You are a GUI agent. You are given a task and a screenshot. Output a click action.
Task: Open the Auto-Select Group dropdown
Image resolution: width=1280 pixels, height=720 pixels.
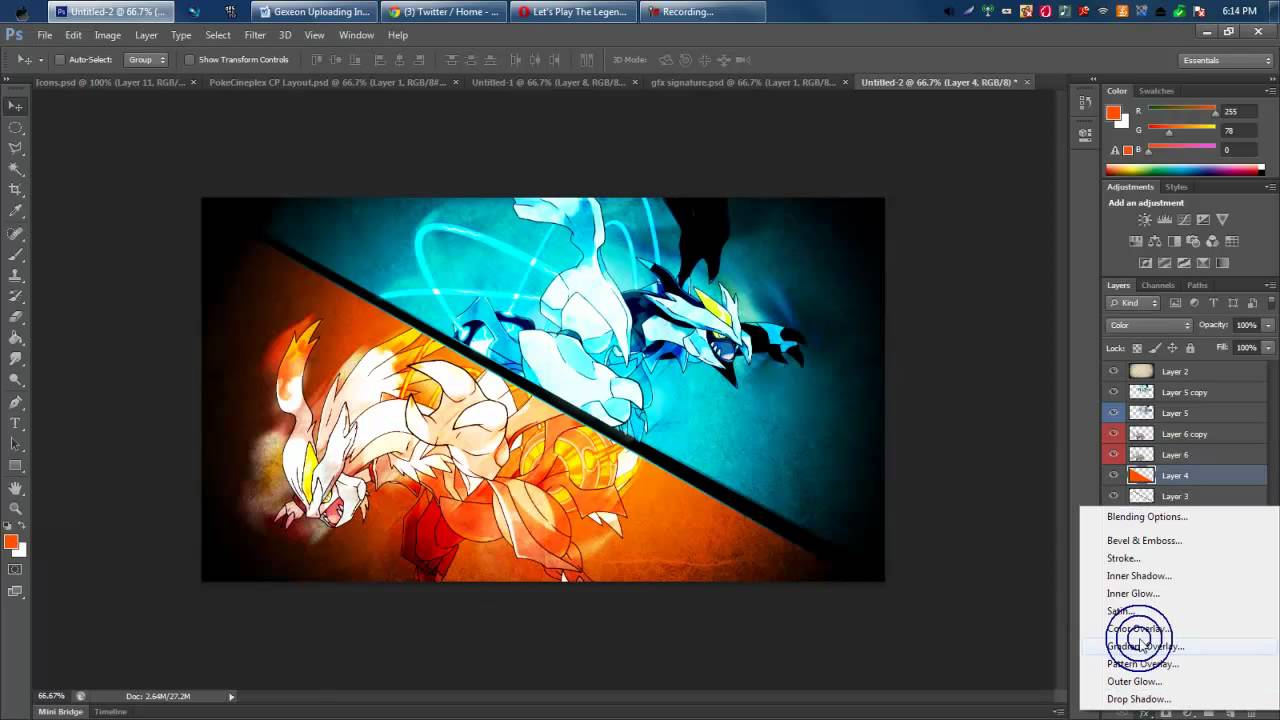[146, 60]
